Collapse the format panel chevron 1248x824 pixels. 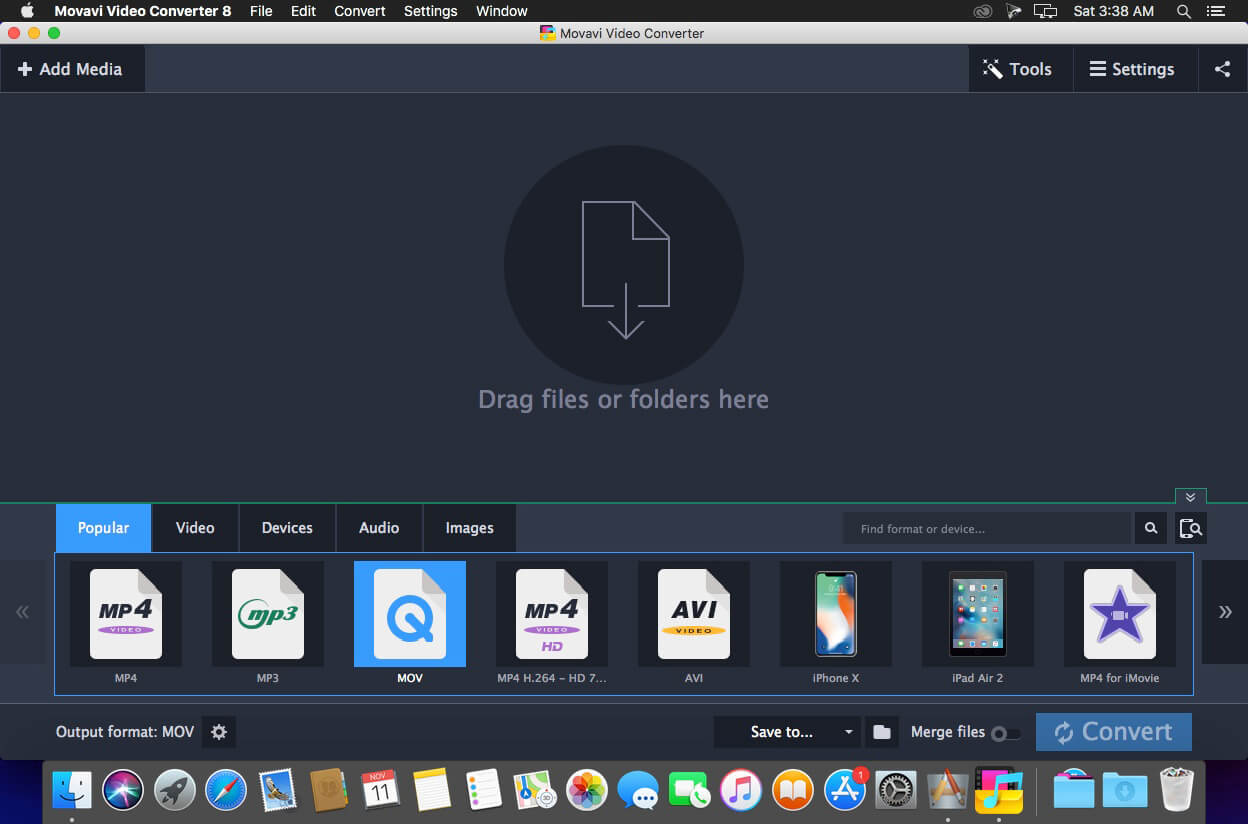(x=1190, y=496)
